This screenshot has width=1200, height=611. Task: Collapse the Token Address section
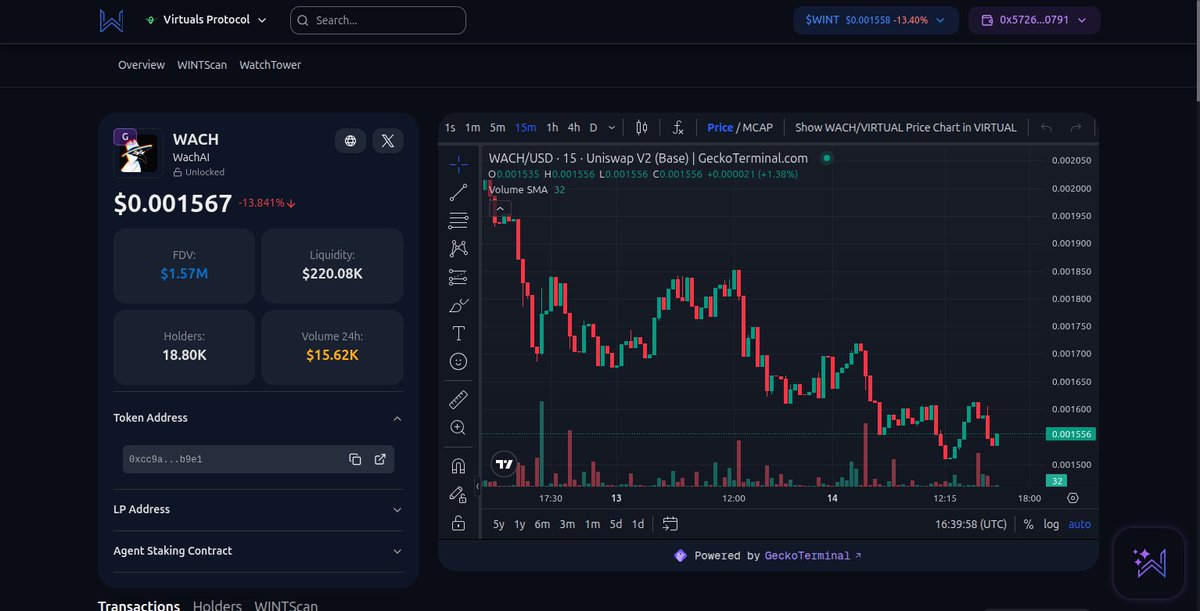click(258, 418)
